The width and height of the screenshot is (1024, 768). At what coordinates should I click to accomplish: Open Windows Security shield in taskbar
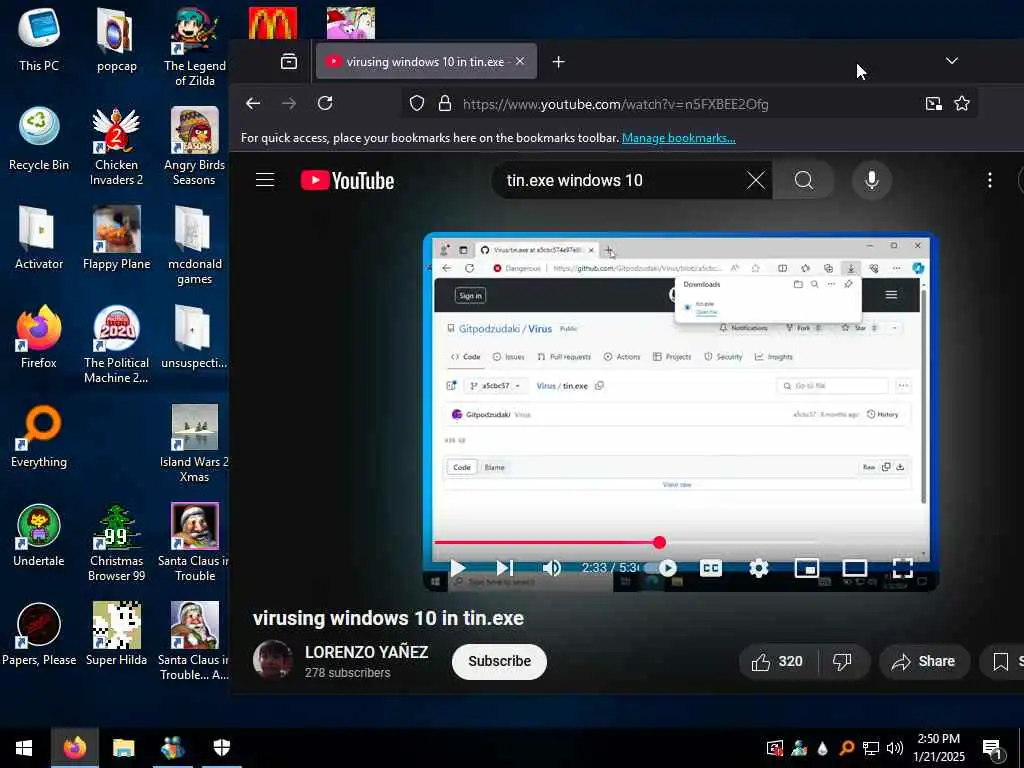click(x=221, y=748)
